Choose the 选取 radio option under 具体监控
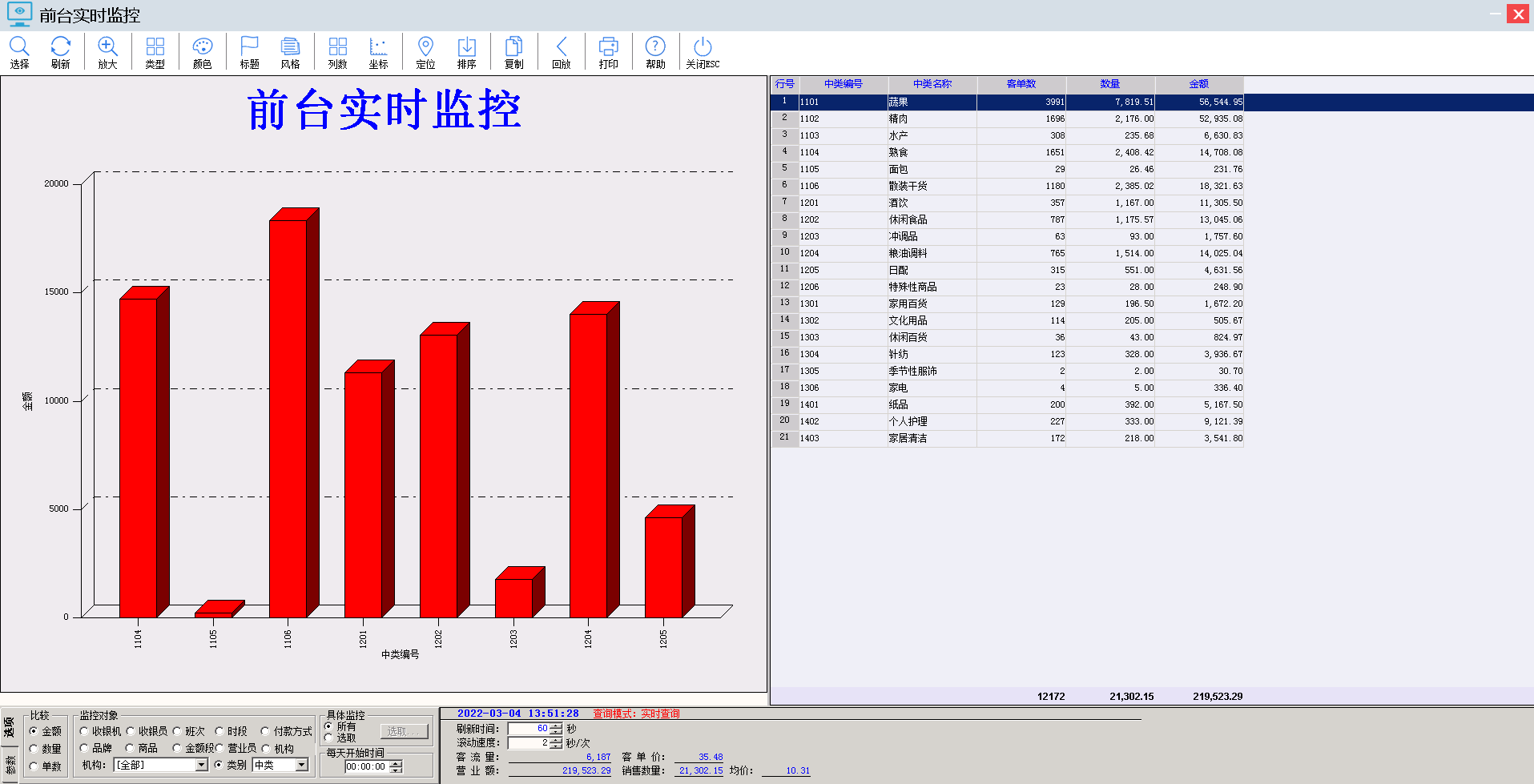 (328, 738)
